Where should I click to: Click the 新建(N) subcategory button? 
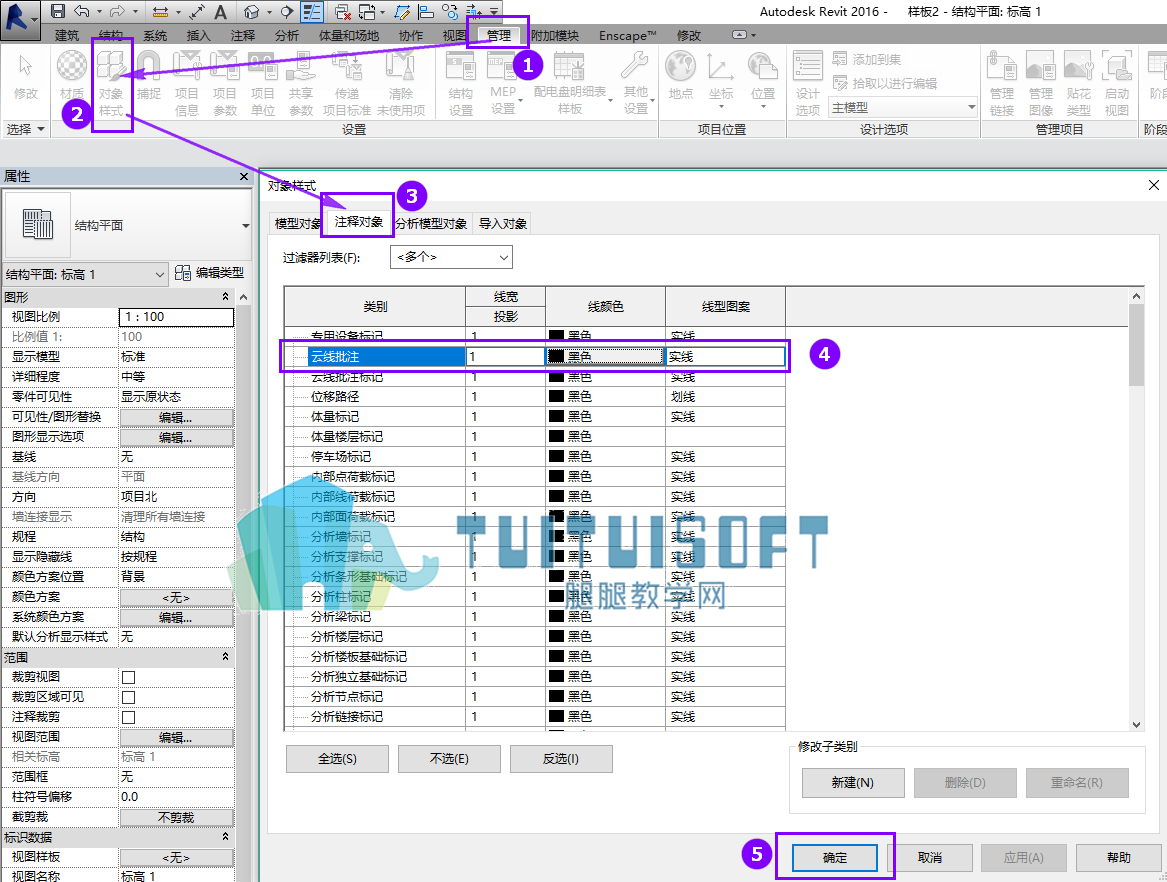tap(853, 782)
